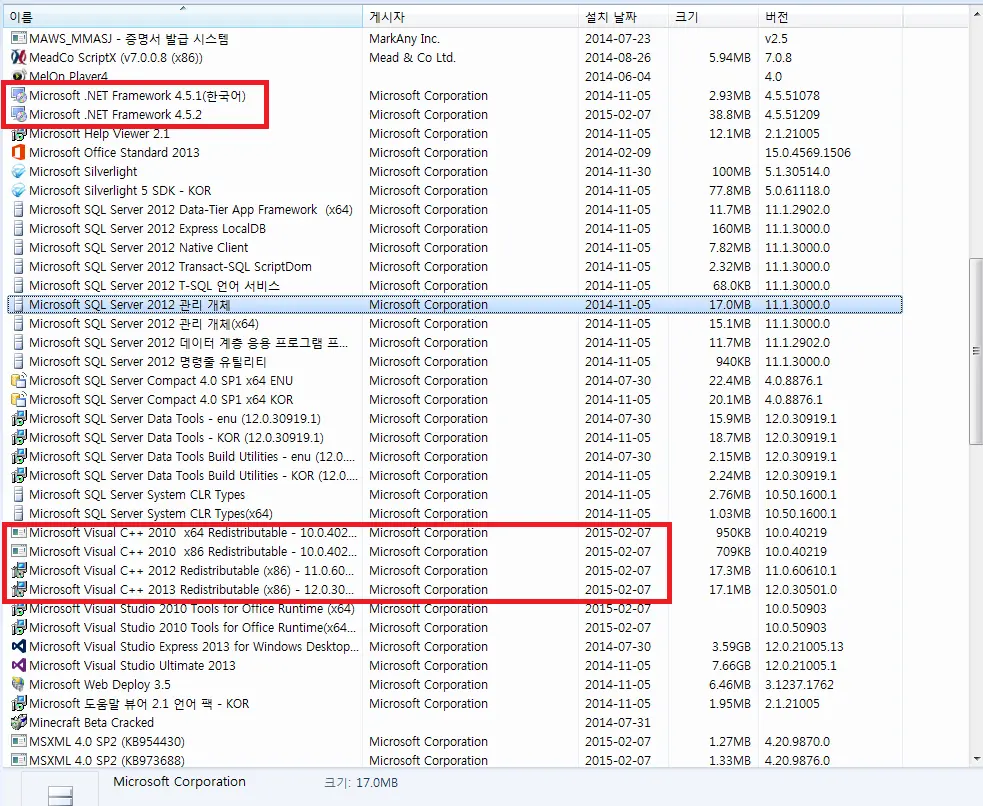
Task: Click size value 68.0KB
Action: (732, 286)
